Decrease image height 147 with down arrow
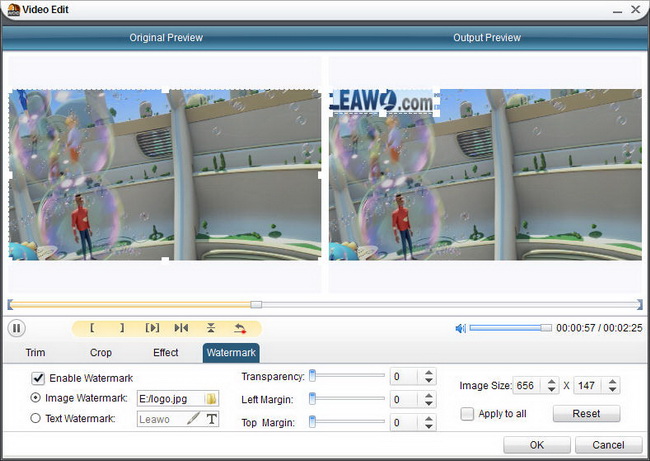This screenshot has width=650, height=461. click(613, 390)
